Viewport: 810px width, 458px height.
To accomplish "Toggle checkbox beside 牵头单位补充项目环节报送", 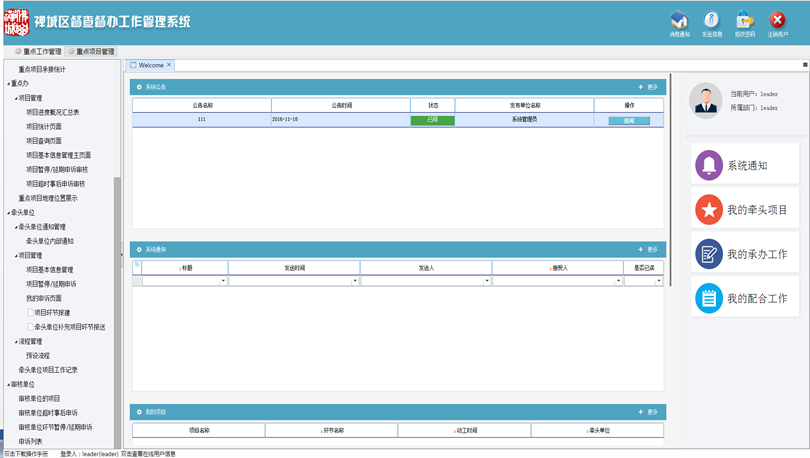I will pyautogui.click(x=30, y=327).
